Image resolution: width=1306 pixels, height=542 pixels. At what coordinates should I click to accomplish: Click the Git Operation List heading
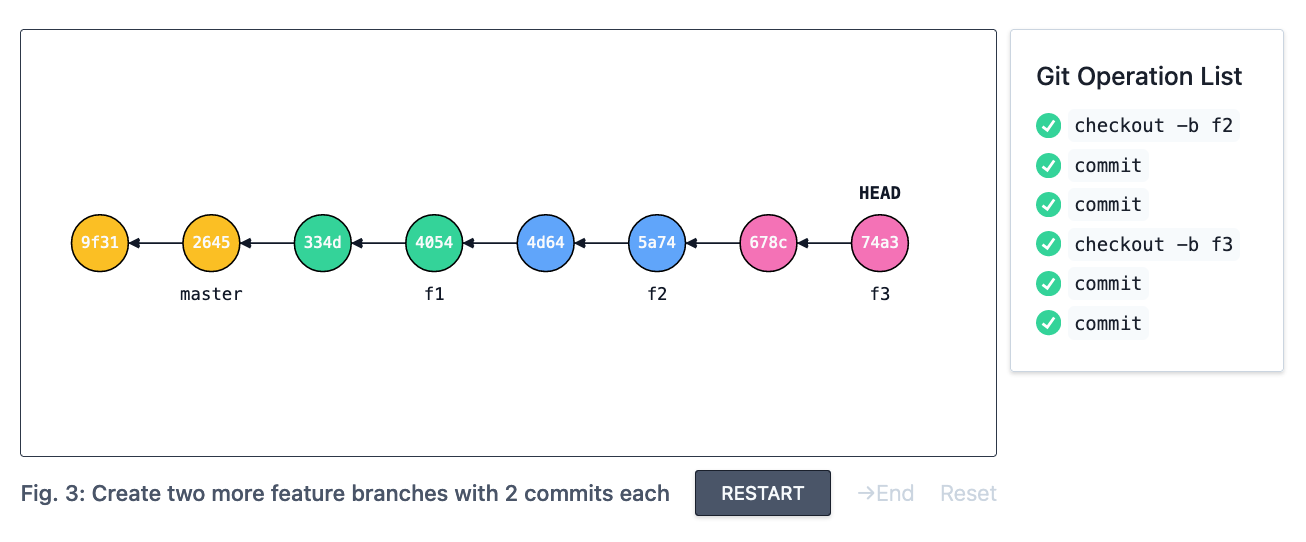tap(1139, 77)
